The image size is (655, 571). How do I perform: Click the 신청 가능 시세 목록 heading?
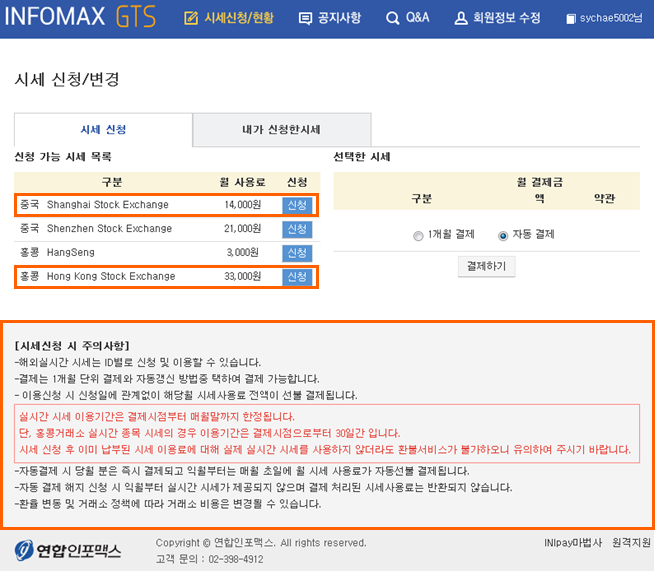pyautogui.click(x=63, y=157)
